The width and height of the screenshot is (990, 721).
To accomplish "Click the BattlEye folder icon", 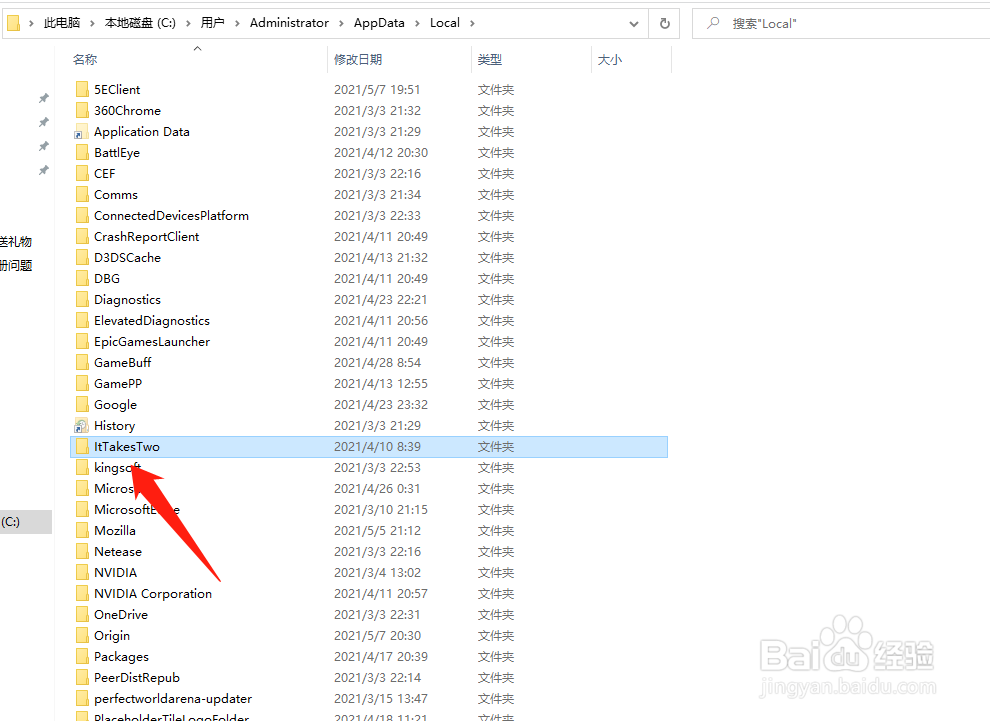I will pos(81,152).
